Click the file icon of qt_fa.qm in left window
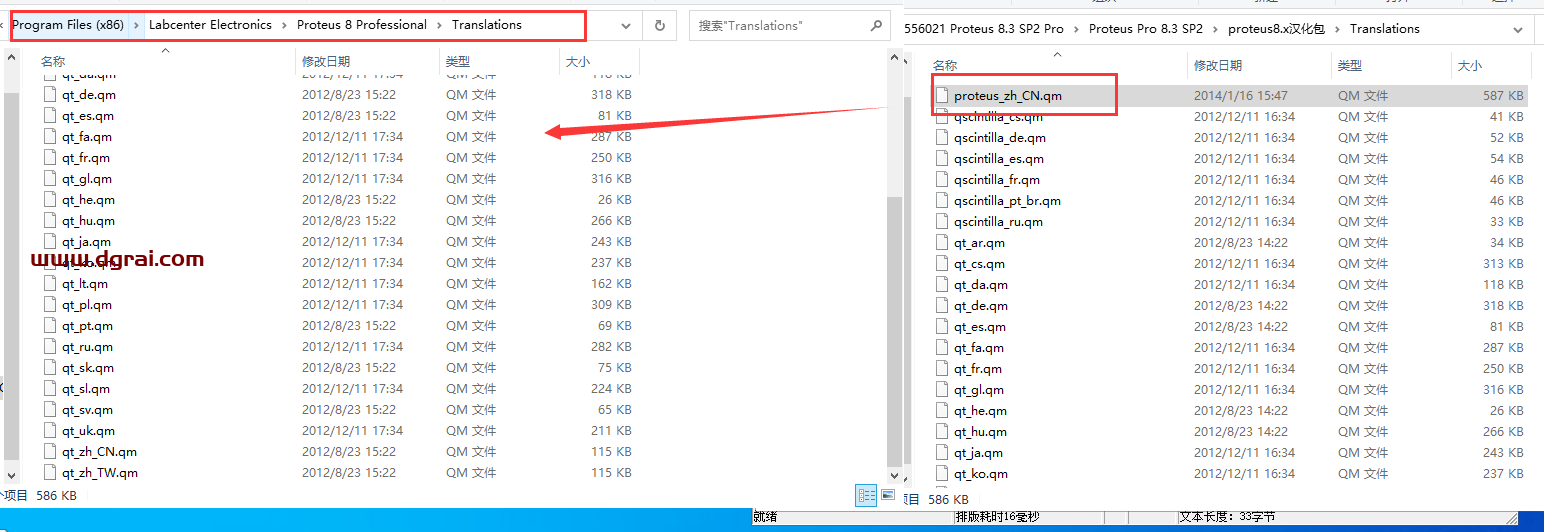 [52, 137]
